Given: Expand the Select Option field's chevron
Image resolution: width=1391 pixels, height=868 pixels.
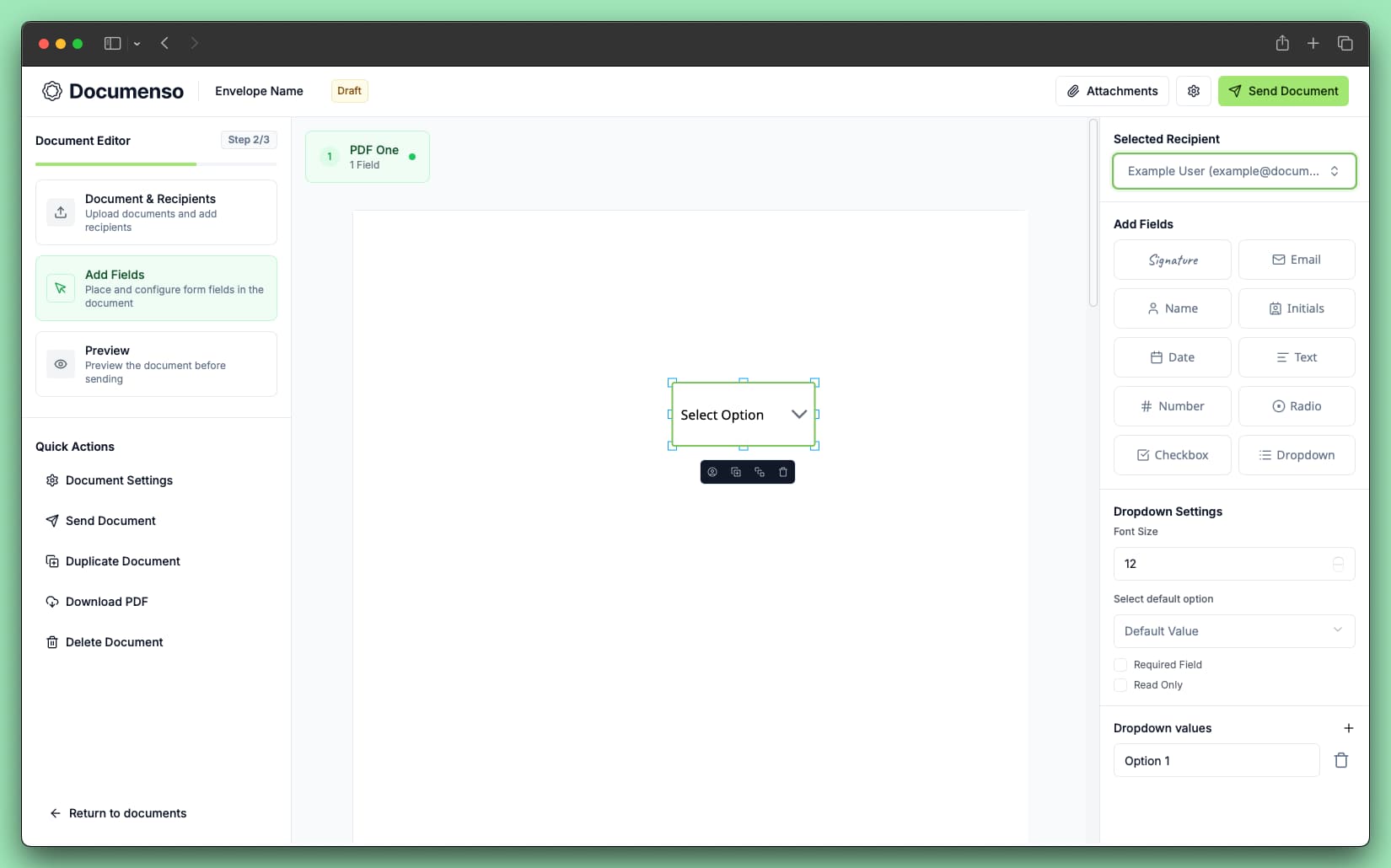Looking at the screenshot, I should (x=798, y=414).
